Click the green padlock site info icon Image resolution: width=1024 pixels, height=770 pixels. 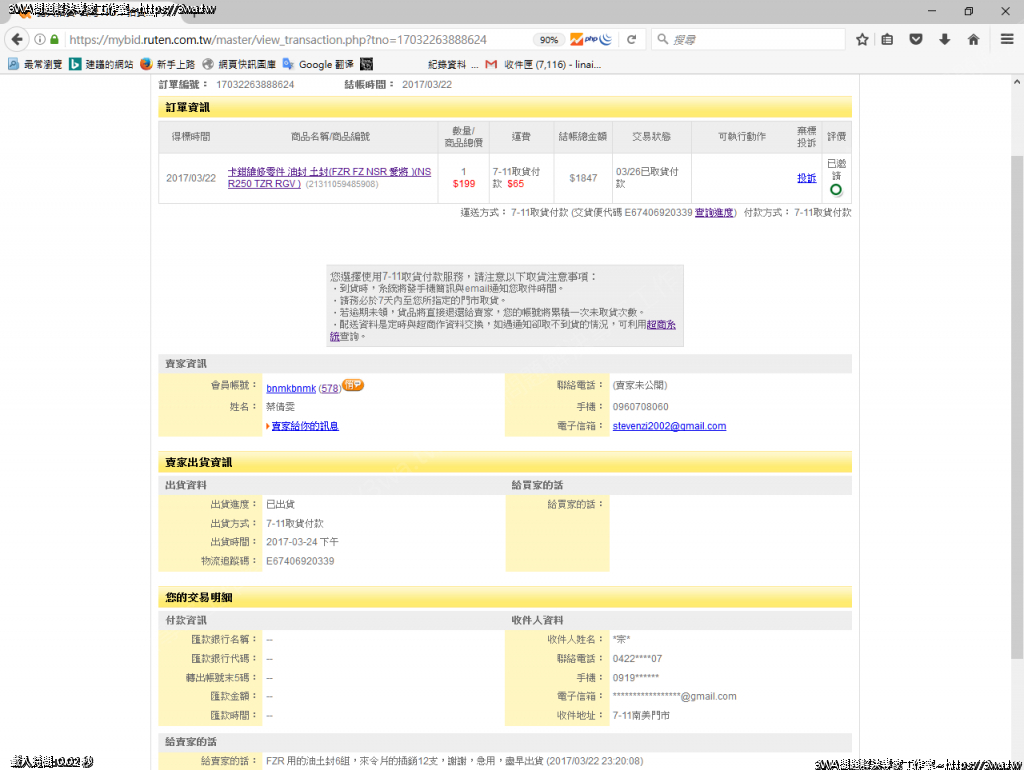55,40
